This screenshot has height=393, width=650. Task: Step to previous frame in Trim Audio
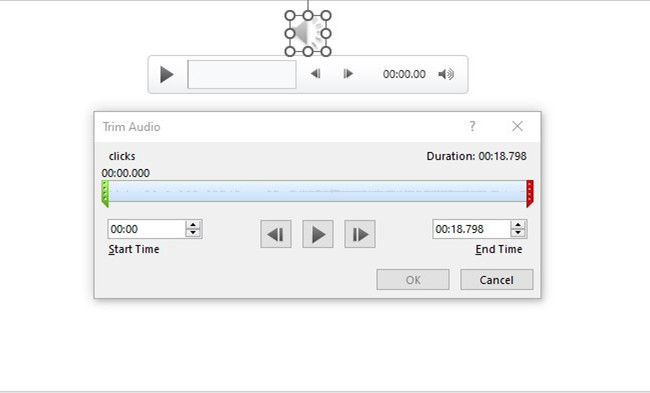[x=276, y=234]
